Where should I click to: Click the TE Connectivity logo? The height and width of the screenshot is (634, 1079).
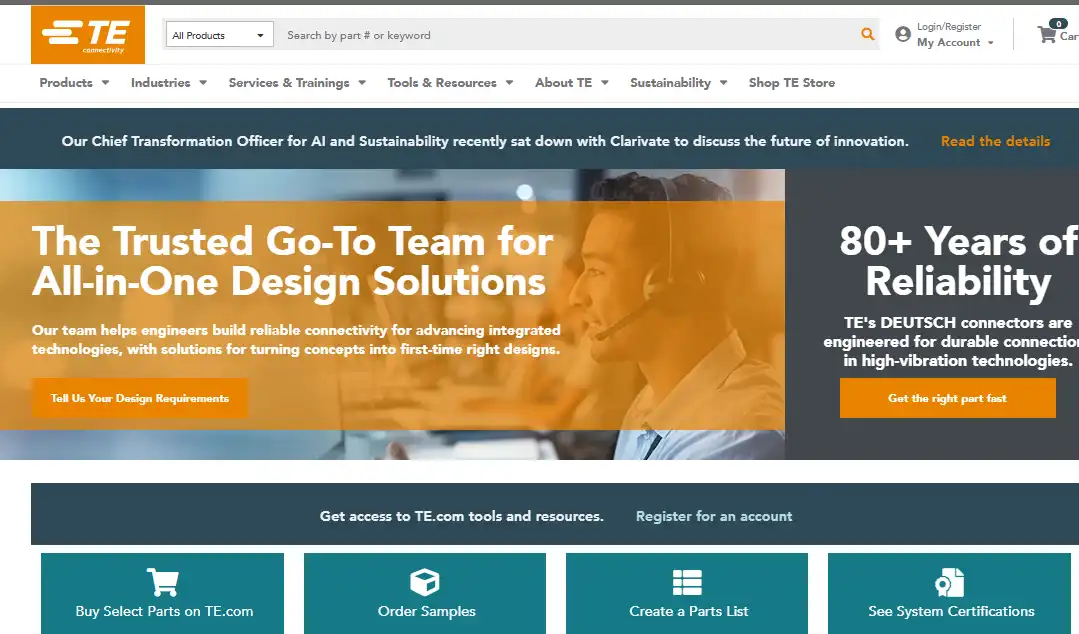tap(88, 34)
